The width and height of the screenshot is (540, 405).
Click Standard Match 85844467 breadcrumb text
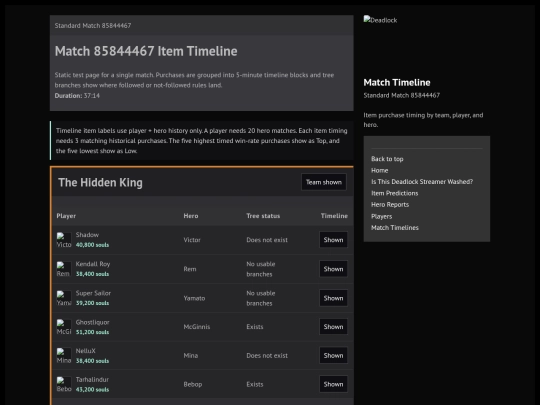(93, 25)
